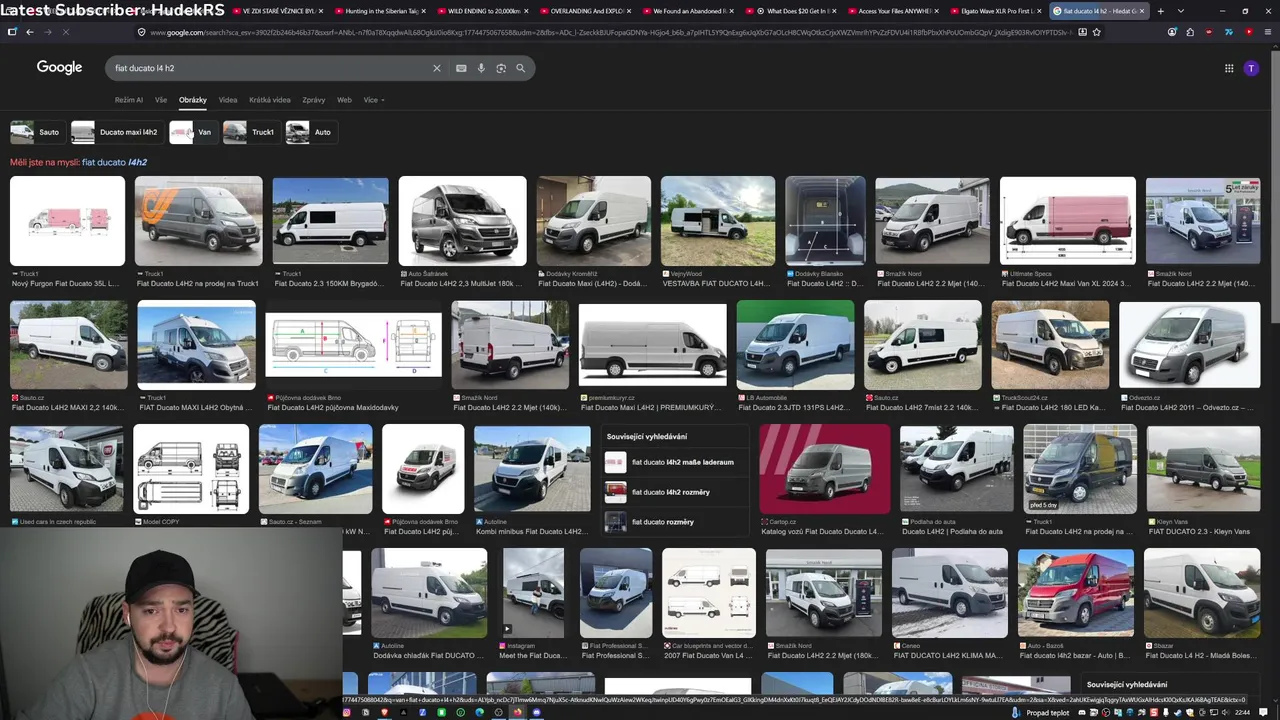
Task: Submit search with magnifying glass icon
Action: (520, 68)
